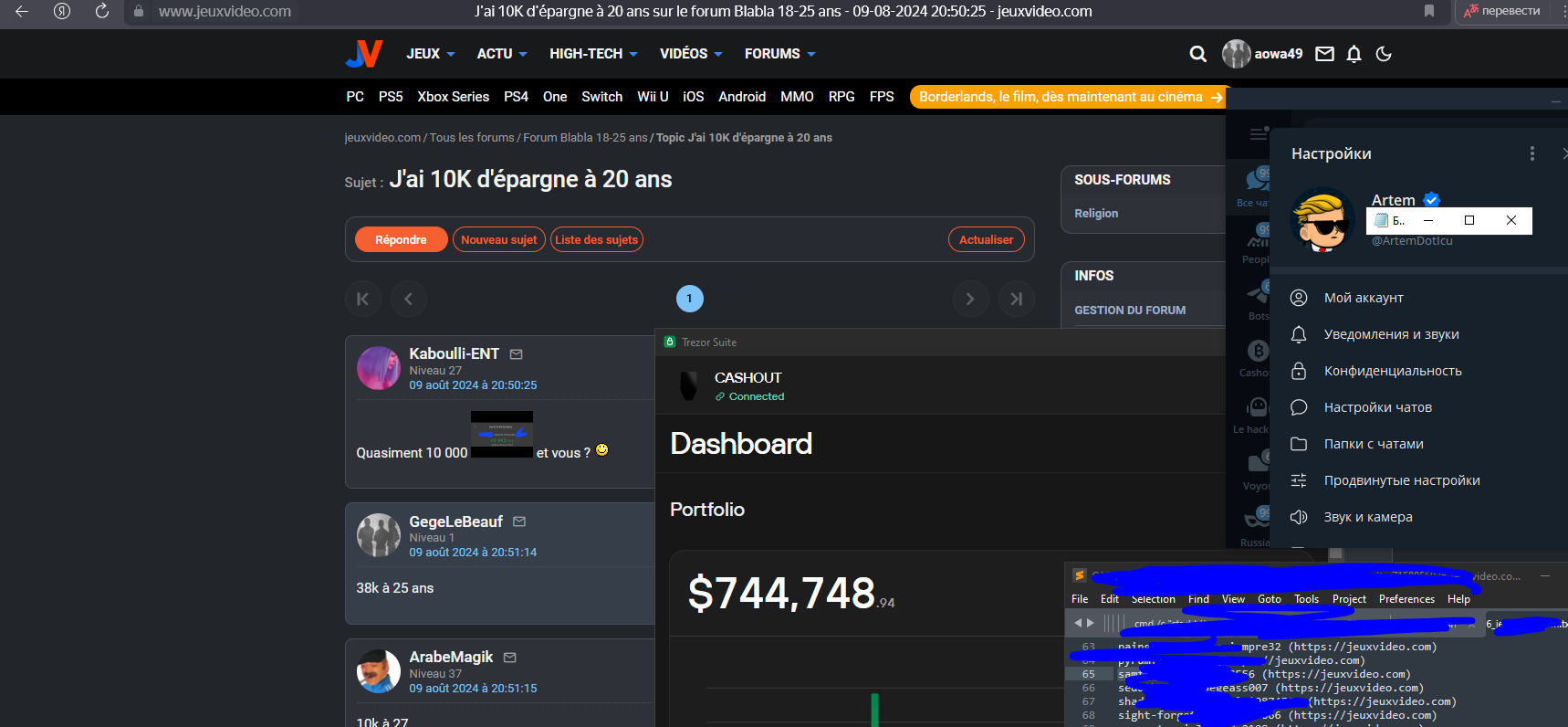Click the Actualiser button
This screenshot has height=727, width=1568.
tap(986, 239)
